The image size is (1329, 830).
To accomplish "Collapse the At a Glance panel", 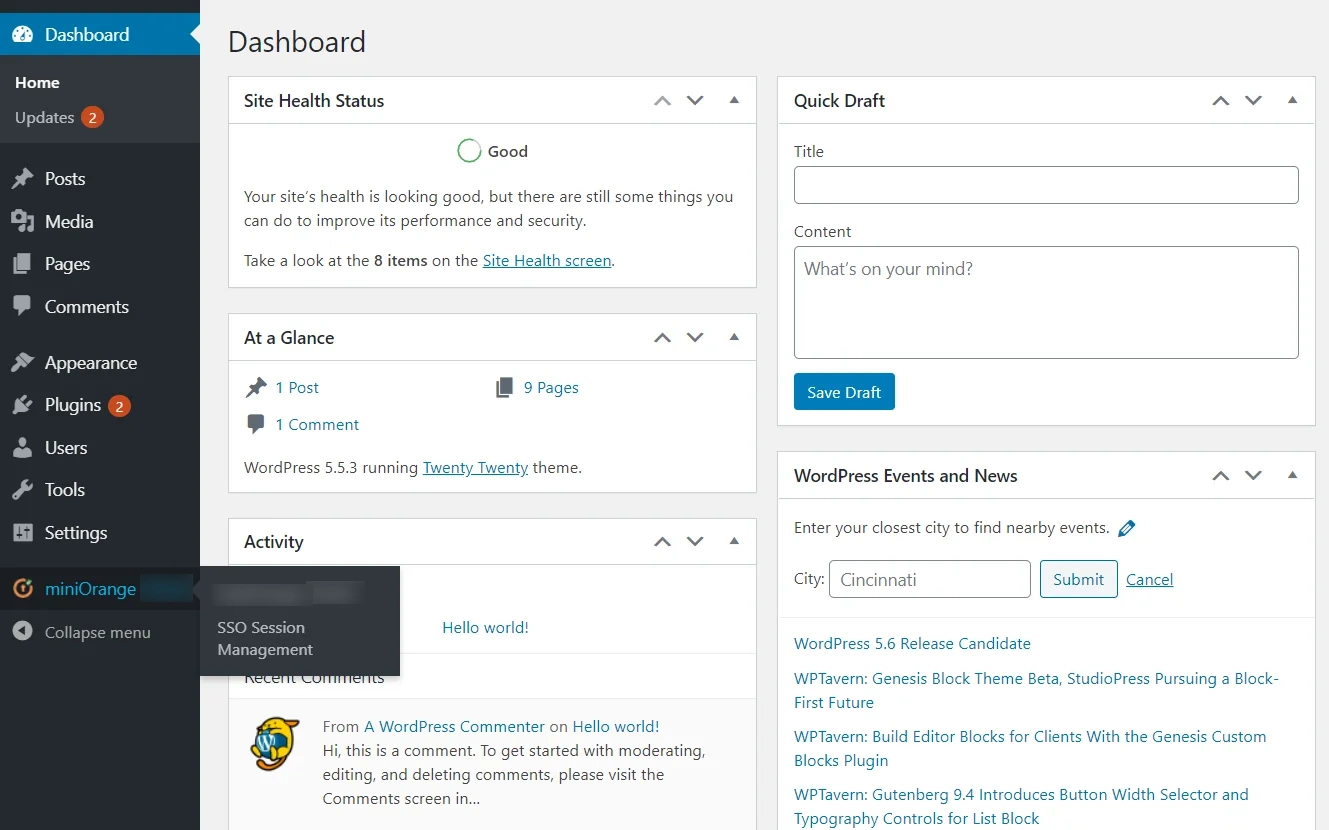I will click(734, 337).
